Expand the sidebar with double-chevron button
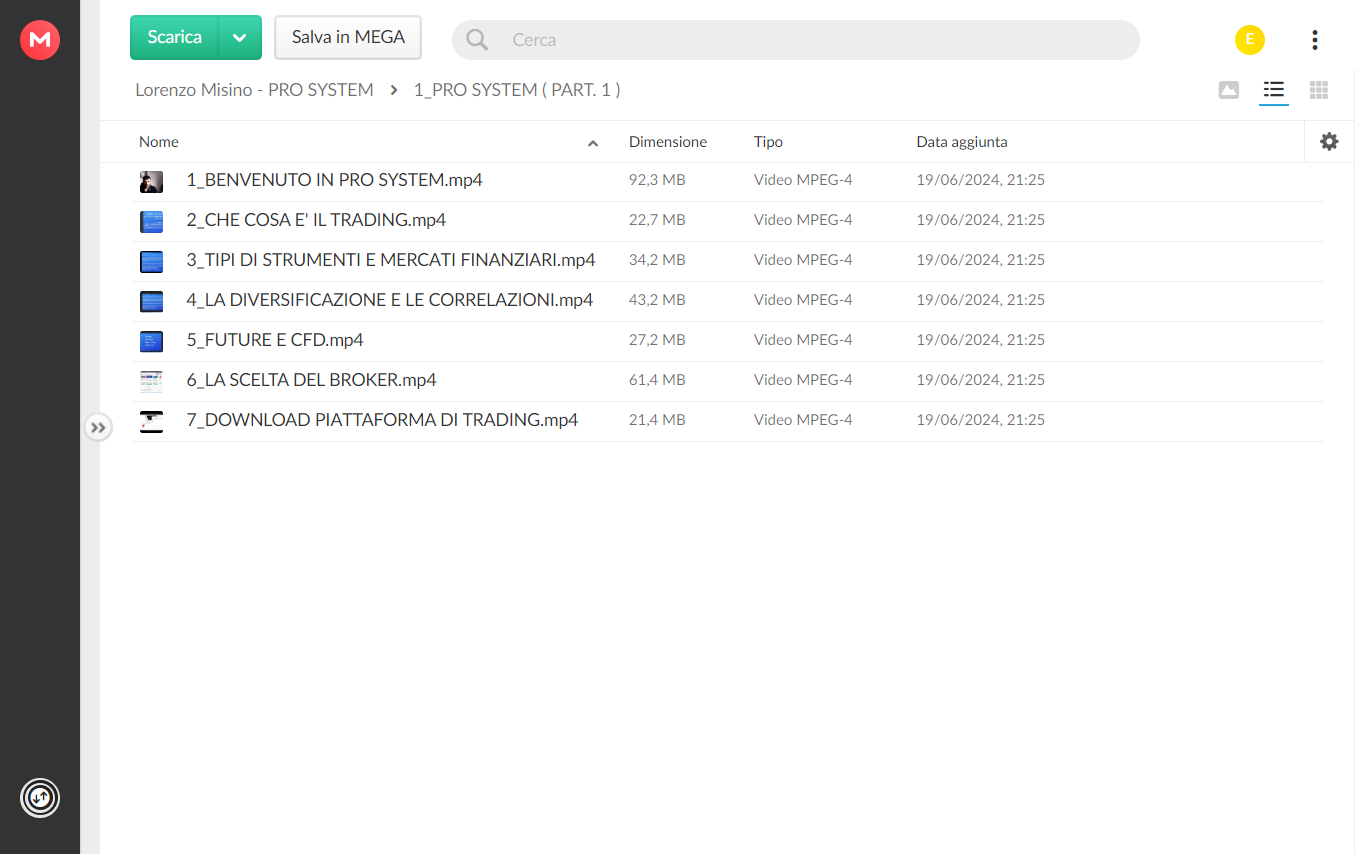This screenshot has height=854, width=1355. [98, 428]
